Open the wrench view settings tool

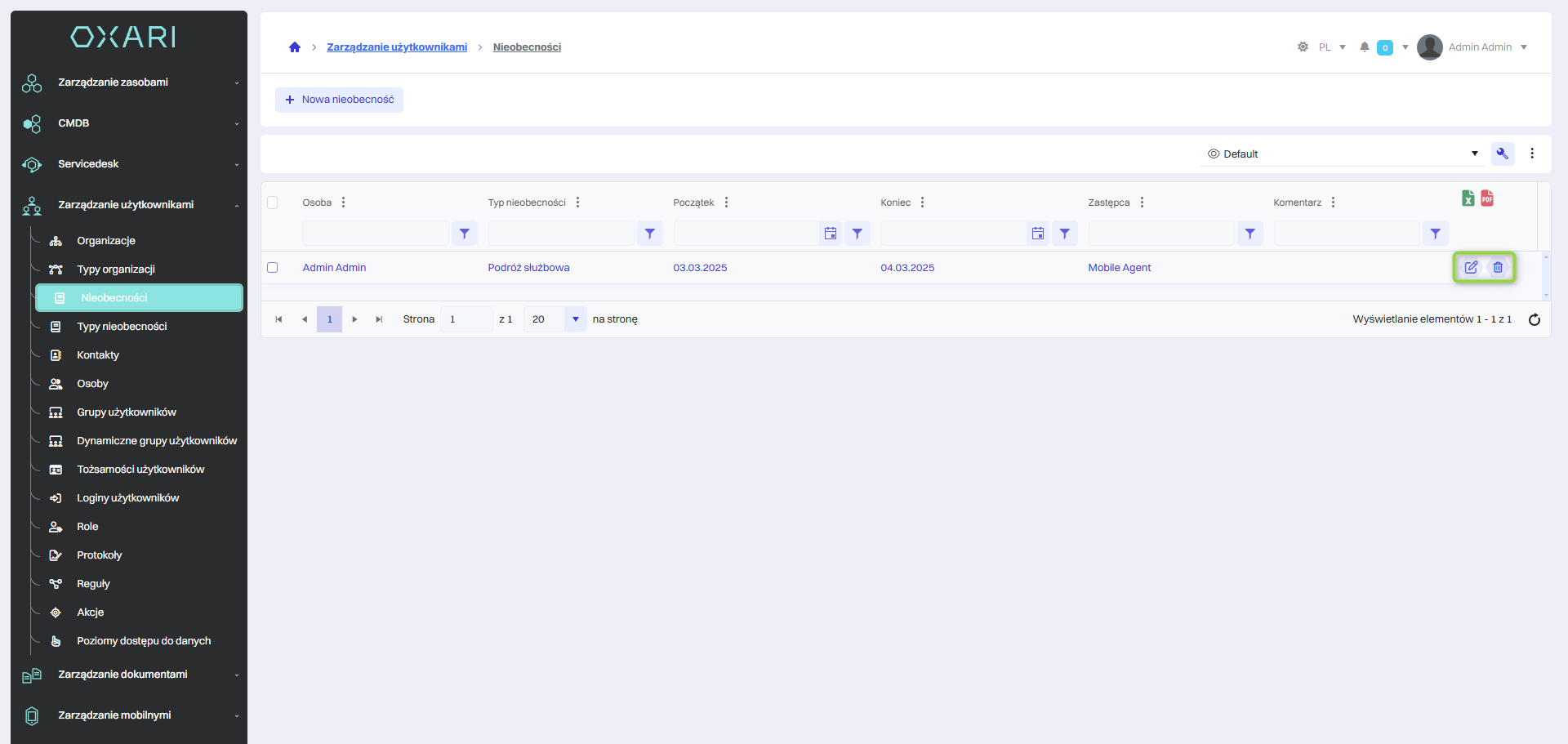click(1502, 154)
